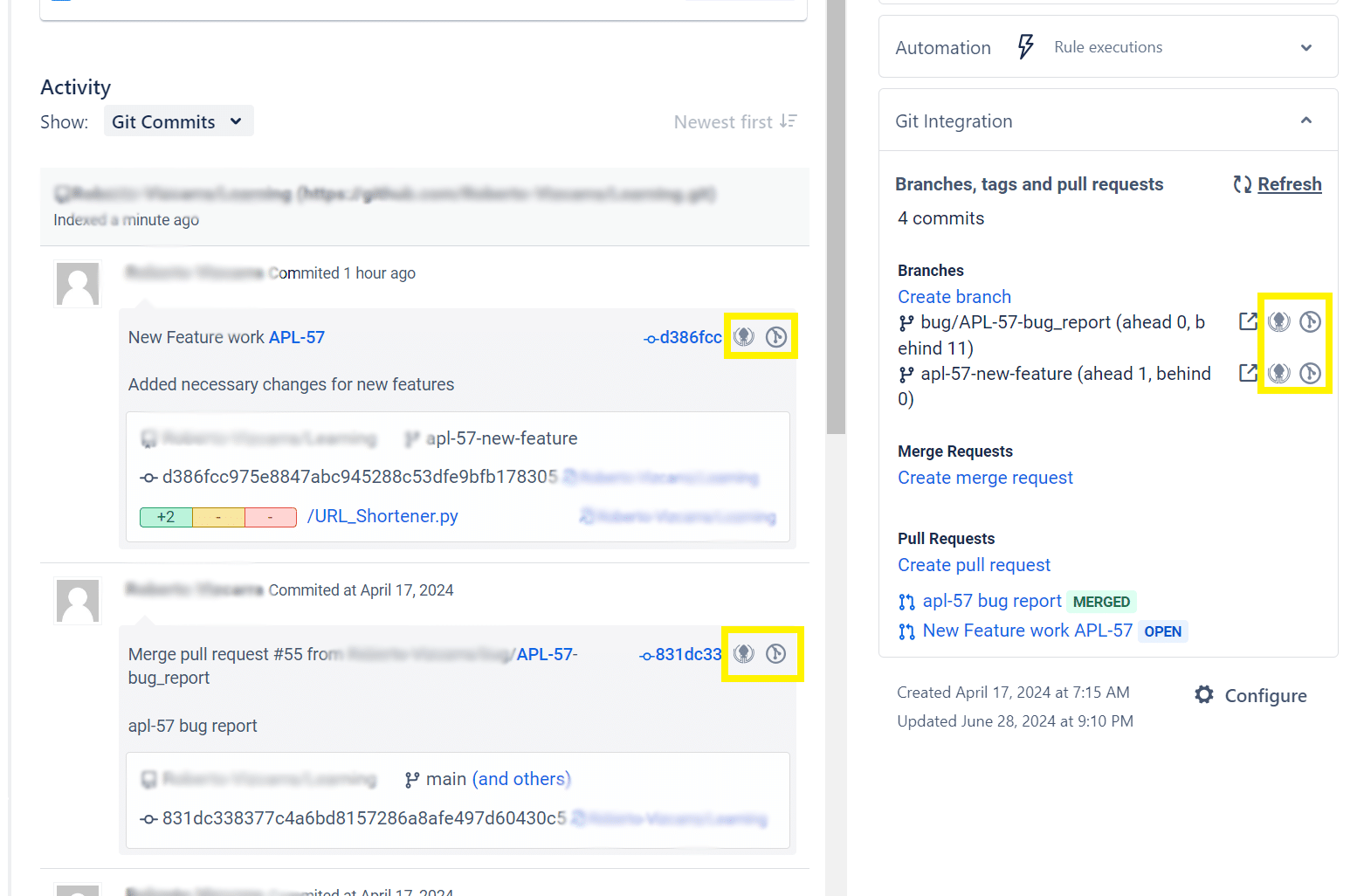This screenshot has width=1357, height=896.
Task: Open APL-57 issue link in New Feature commit
Action: [297, 337]
